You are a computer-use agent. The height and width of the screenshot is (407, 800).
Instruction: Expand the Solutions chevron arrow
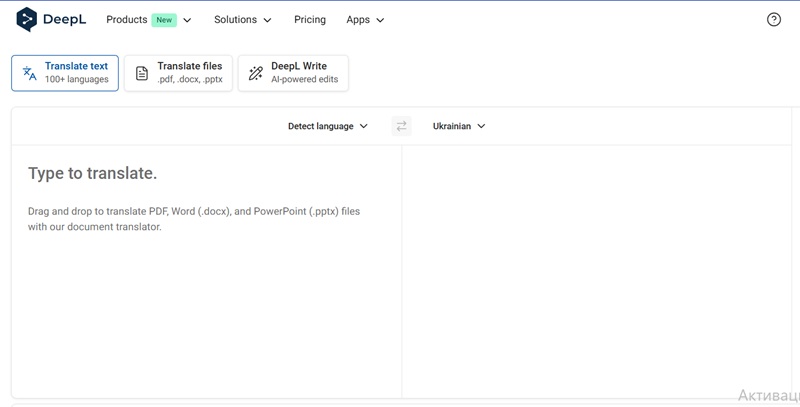[x=267, y=20]
